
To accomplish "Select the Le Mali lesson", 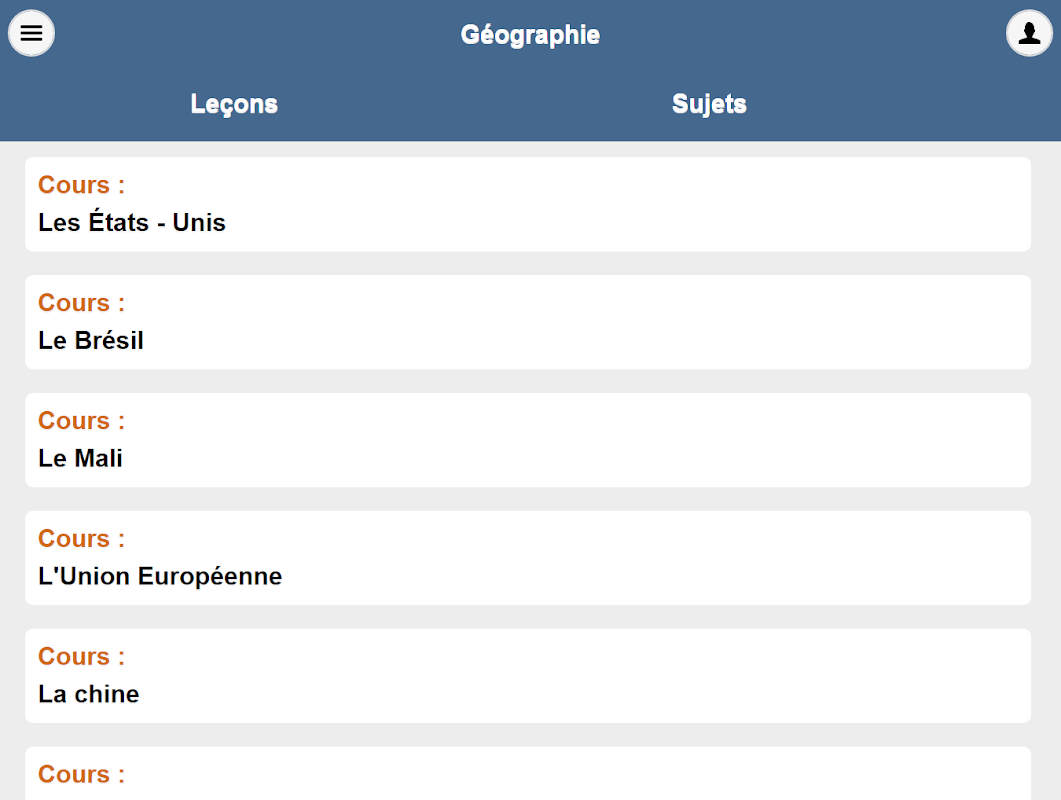I will 81,458.
